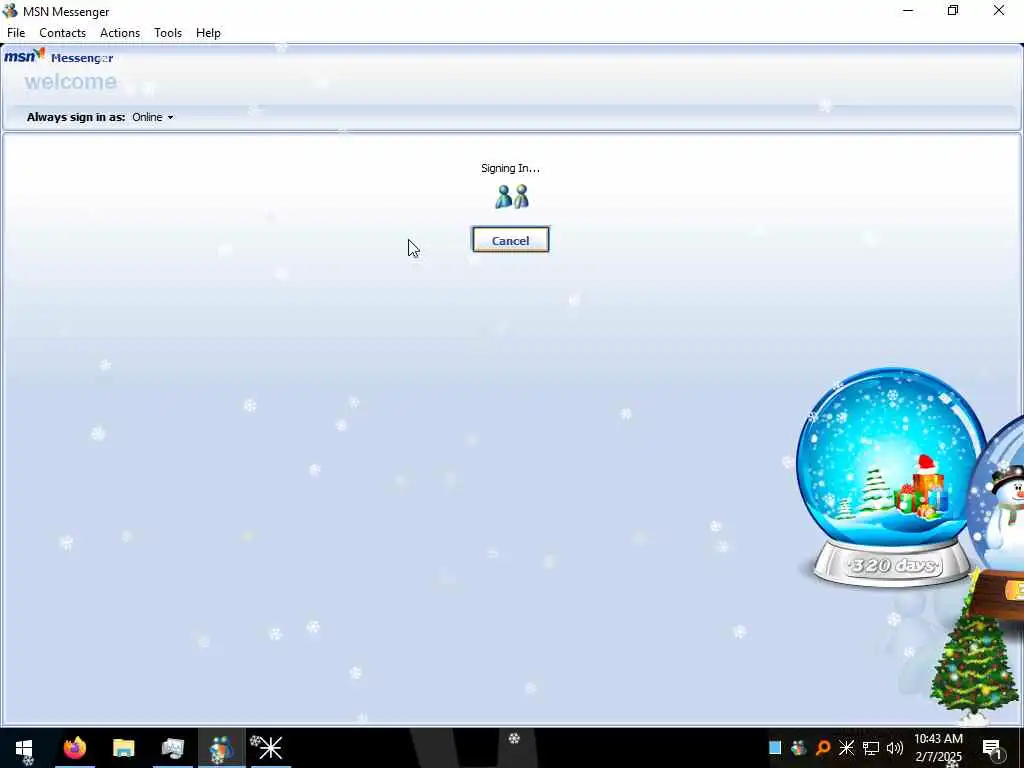The width and height of the screenshot is (1024, 768).
Task: Click the white snowflake tray icon
Action: pyautogui.click(x=846, y=748)
